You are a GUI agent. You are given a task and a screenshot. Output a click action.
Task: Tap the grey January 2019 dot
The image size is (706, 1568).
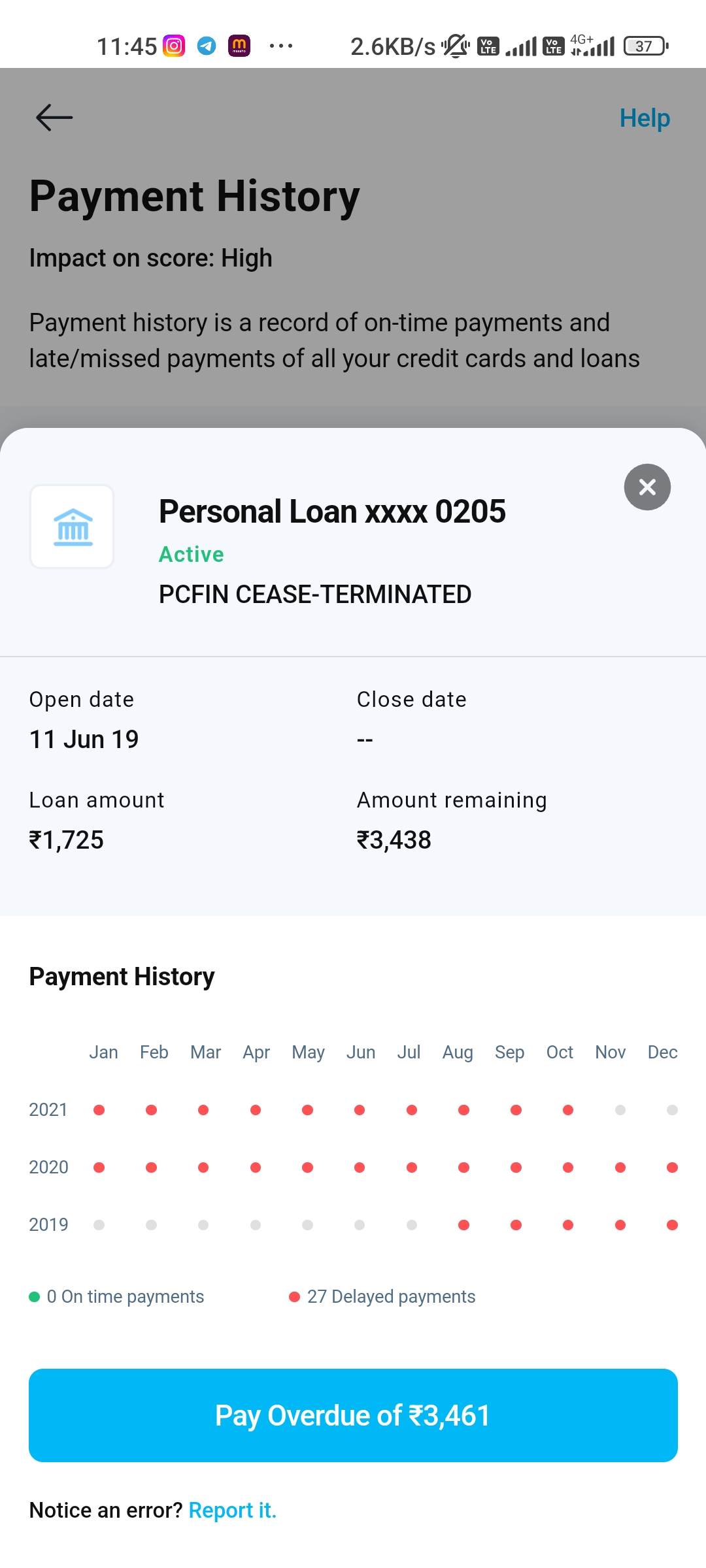(x=99, y=1225)
